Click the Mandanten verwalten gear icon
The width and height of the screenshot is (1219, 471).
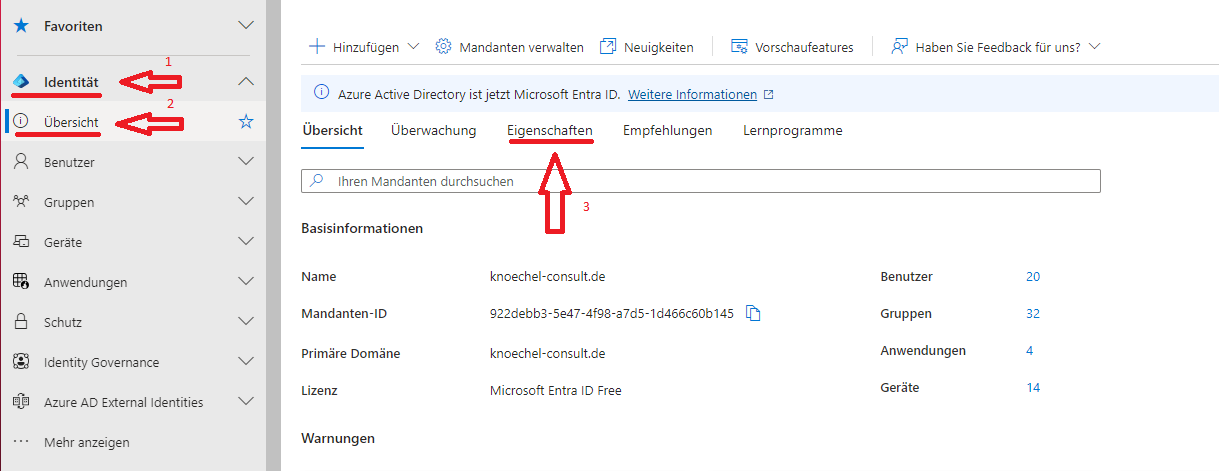tap(444, 47)
